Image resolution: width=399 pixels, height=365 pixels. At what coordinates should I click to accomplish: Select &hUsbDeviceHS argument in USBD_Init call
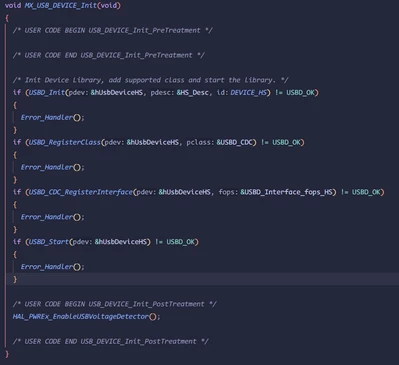click(117, 92)
